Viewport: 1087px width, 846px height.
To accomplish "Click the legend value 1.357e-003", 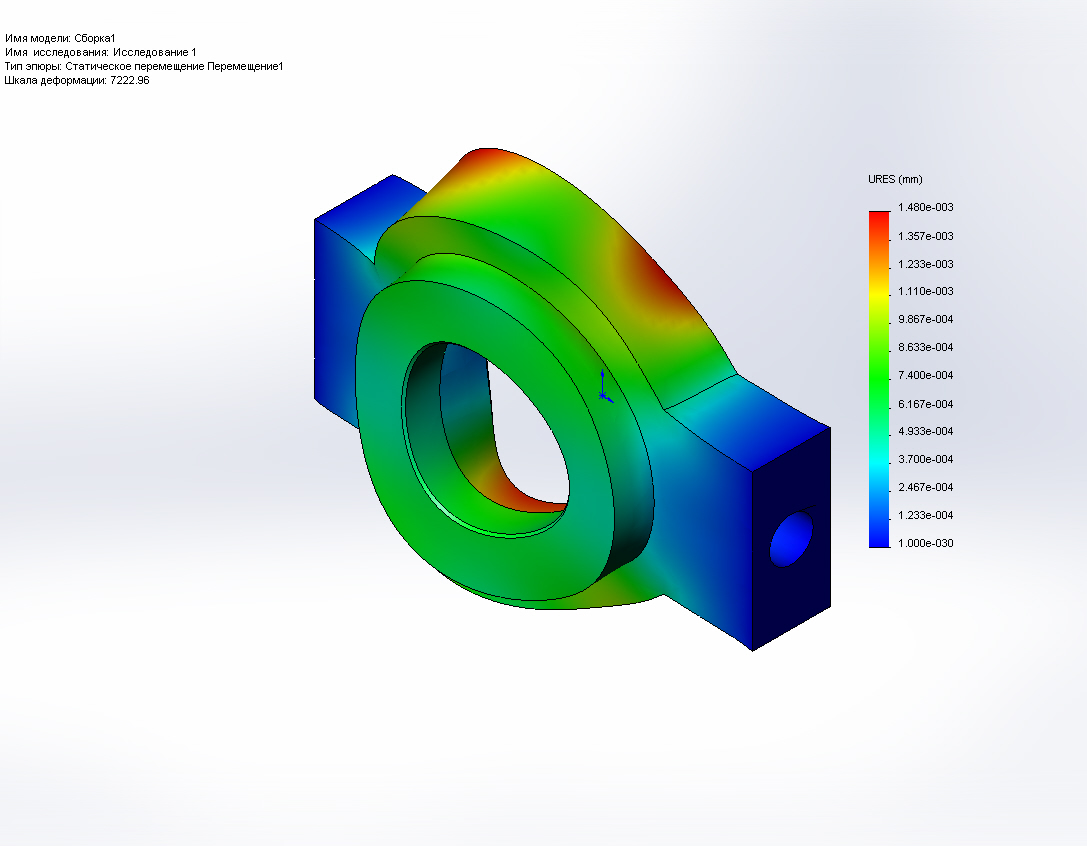I will [x=925, y=236].
